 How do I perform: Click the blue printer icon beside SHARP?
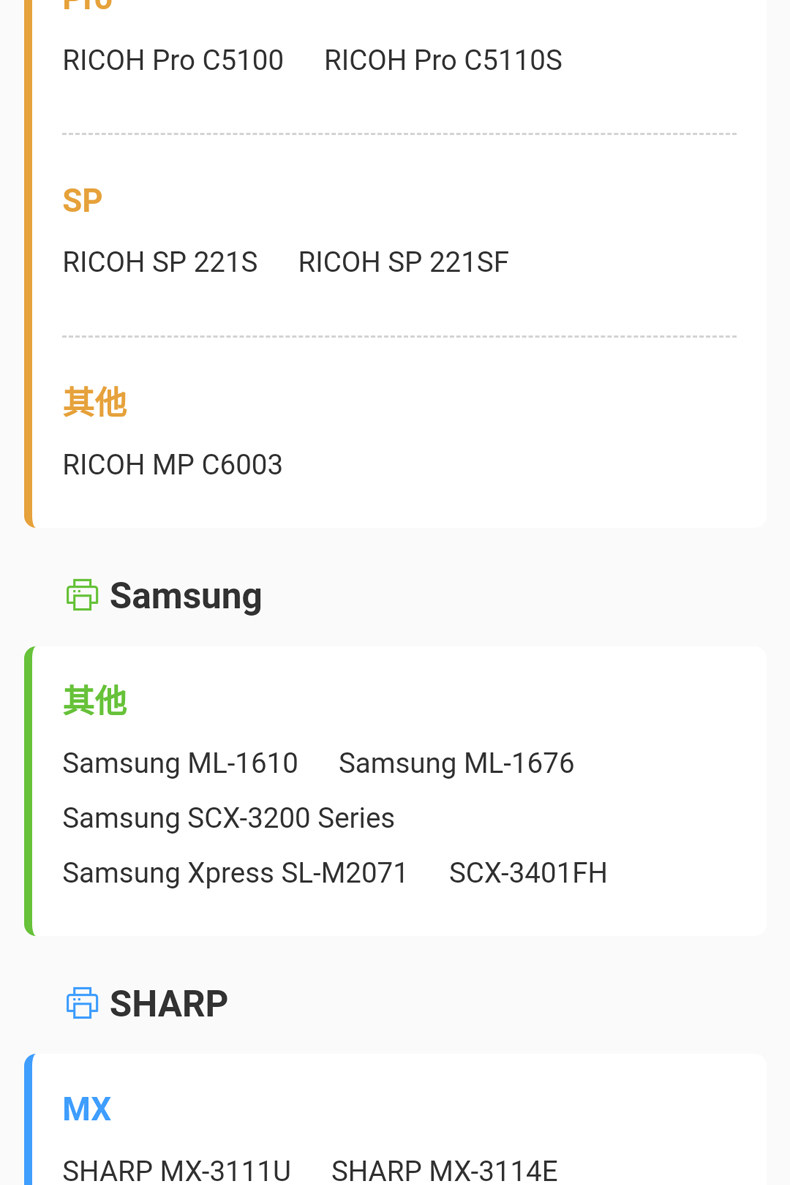click(x=82, y=1003)
